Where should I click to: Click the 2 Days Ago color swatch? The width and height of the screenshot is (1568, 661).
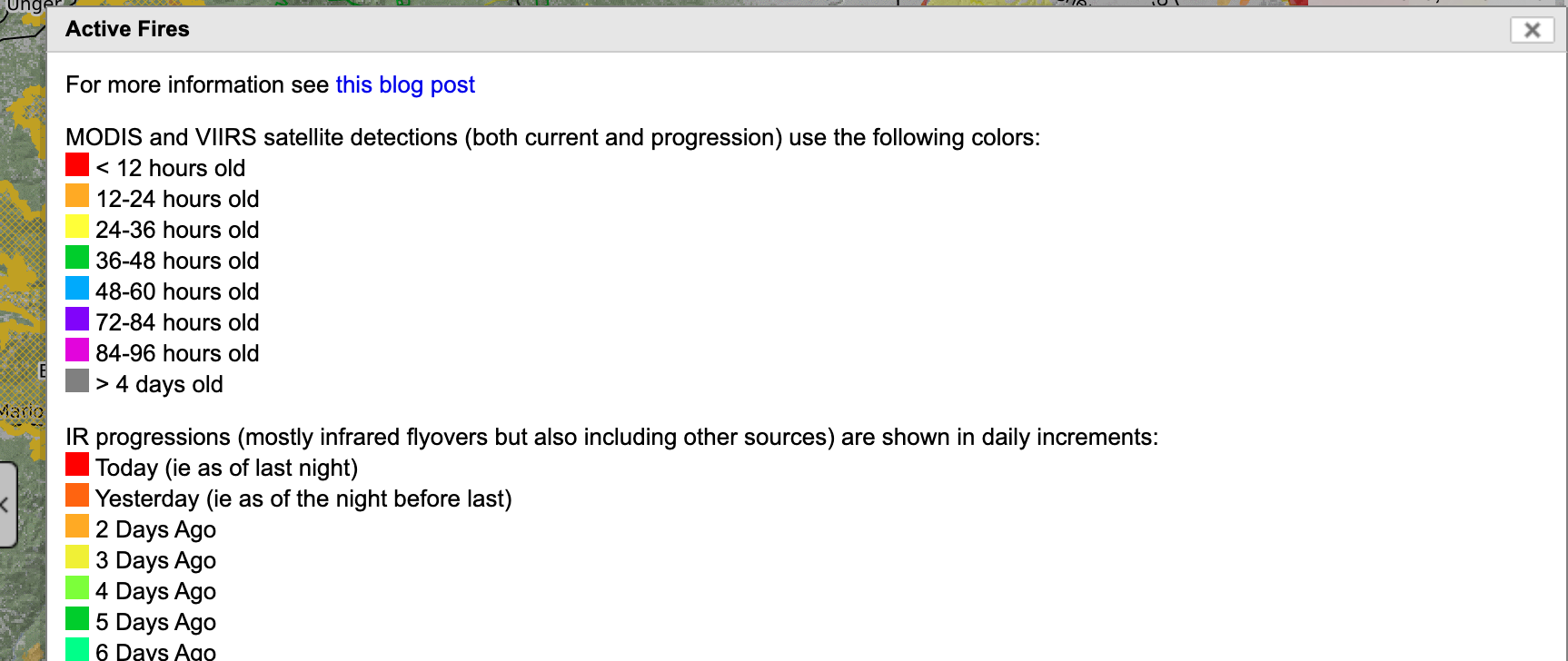77,526
